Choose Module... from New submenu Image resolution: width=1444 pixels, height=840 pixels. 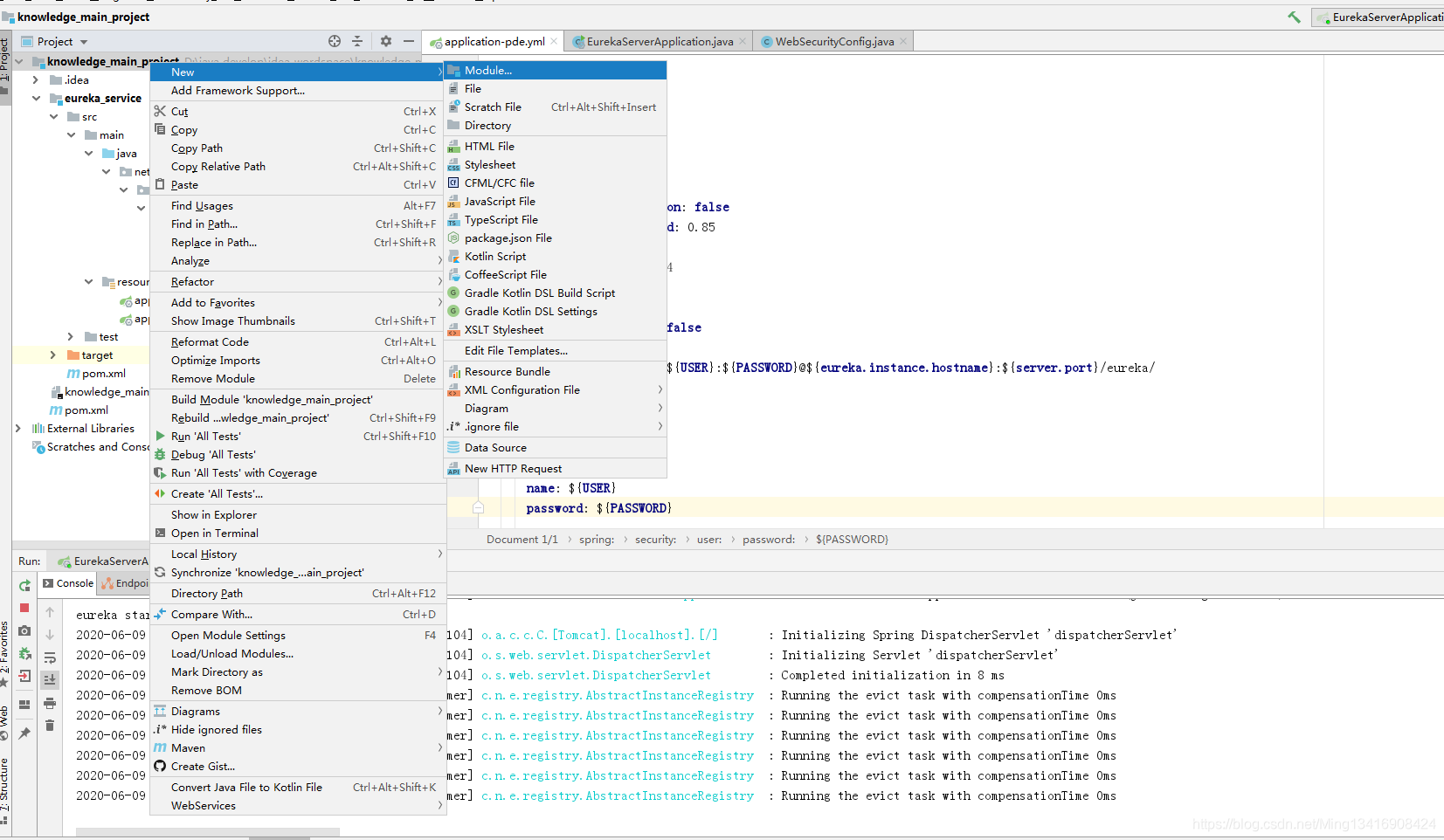pos(556,71)
